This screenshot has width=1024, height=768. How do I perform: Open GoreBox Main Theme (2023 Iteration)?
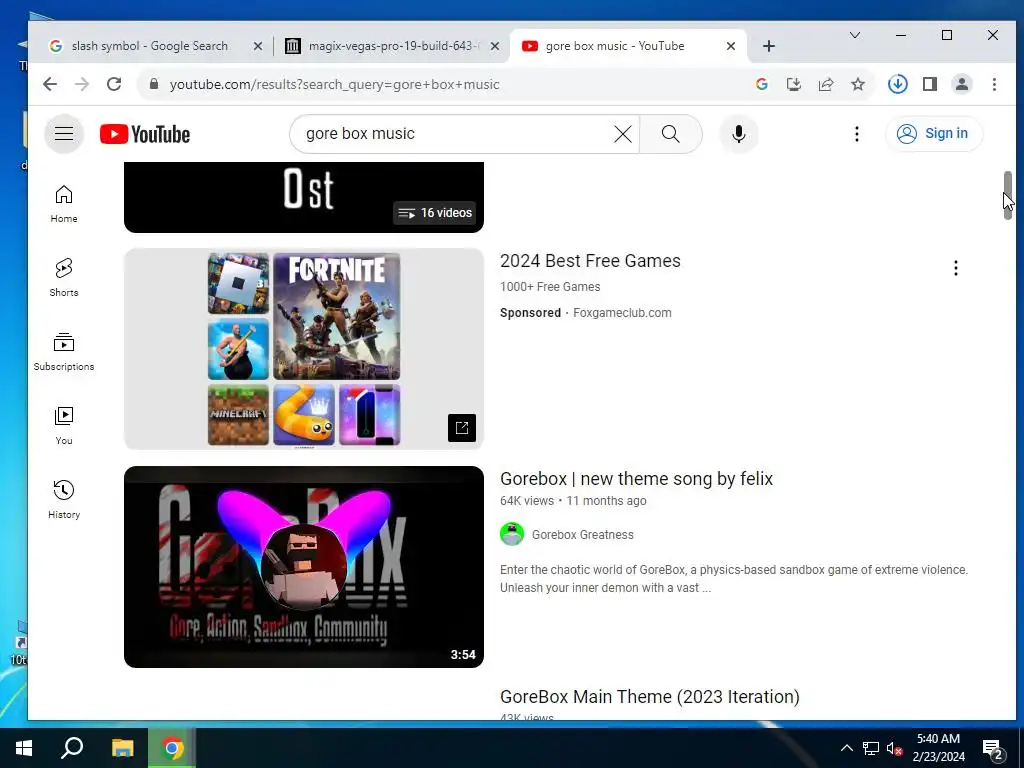pos(650,697)
